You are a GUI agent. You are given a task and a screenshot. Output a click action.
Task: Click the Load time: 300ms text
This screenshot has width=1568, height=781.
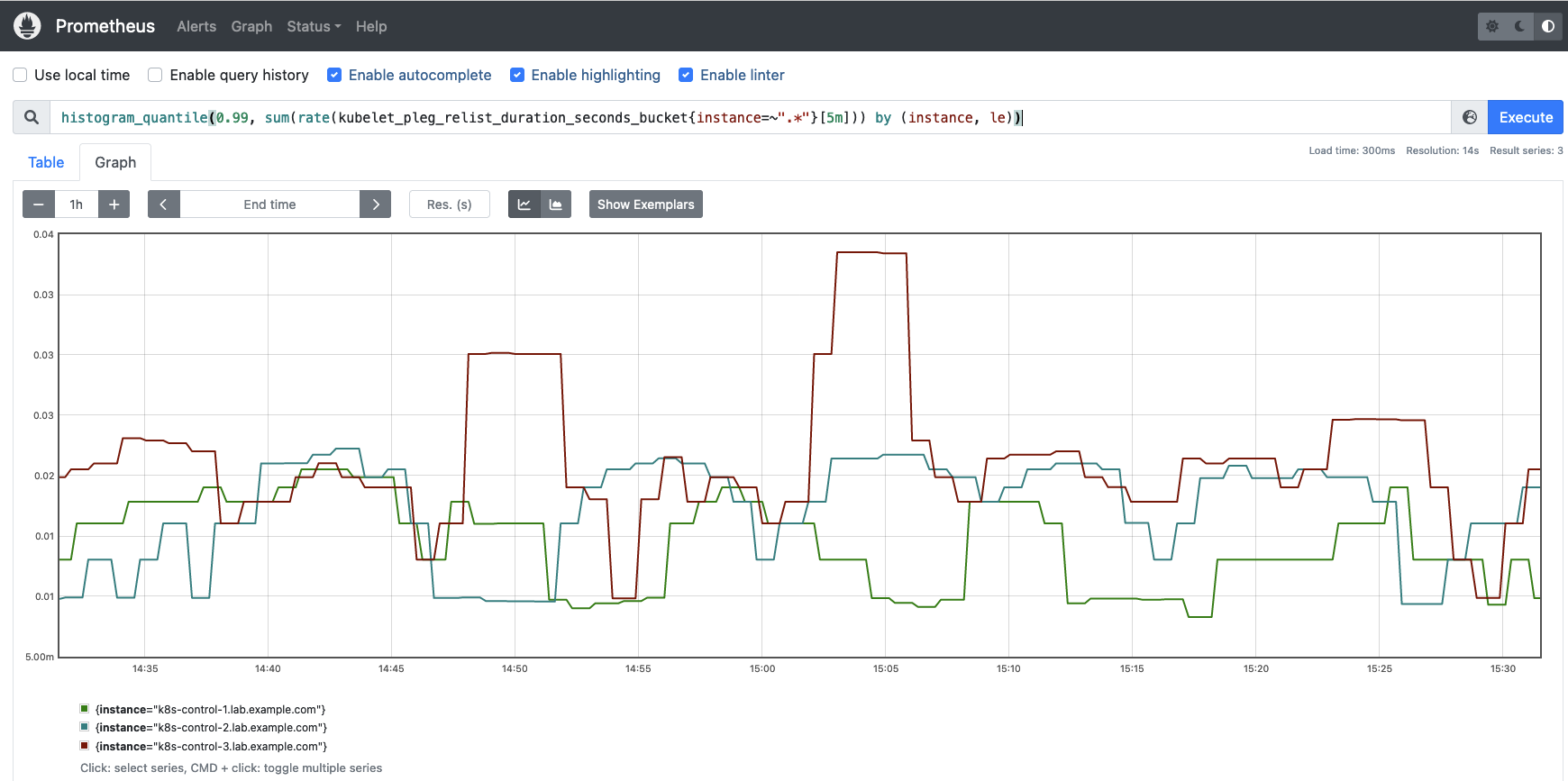1352,150
